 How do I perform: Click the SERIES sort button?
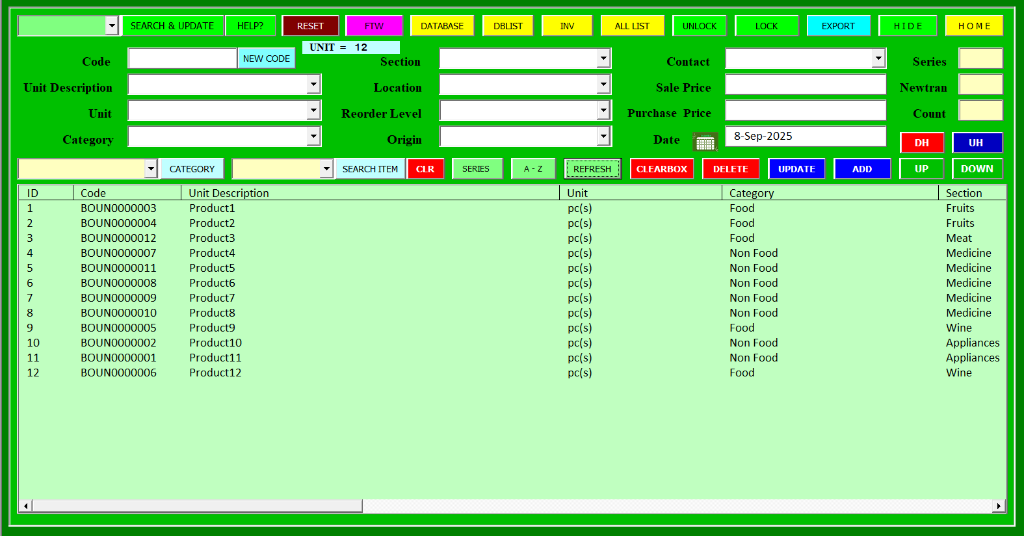click(476, 168)
